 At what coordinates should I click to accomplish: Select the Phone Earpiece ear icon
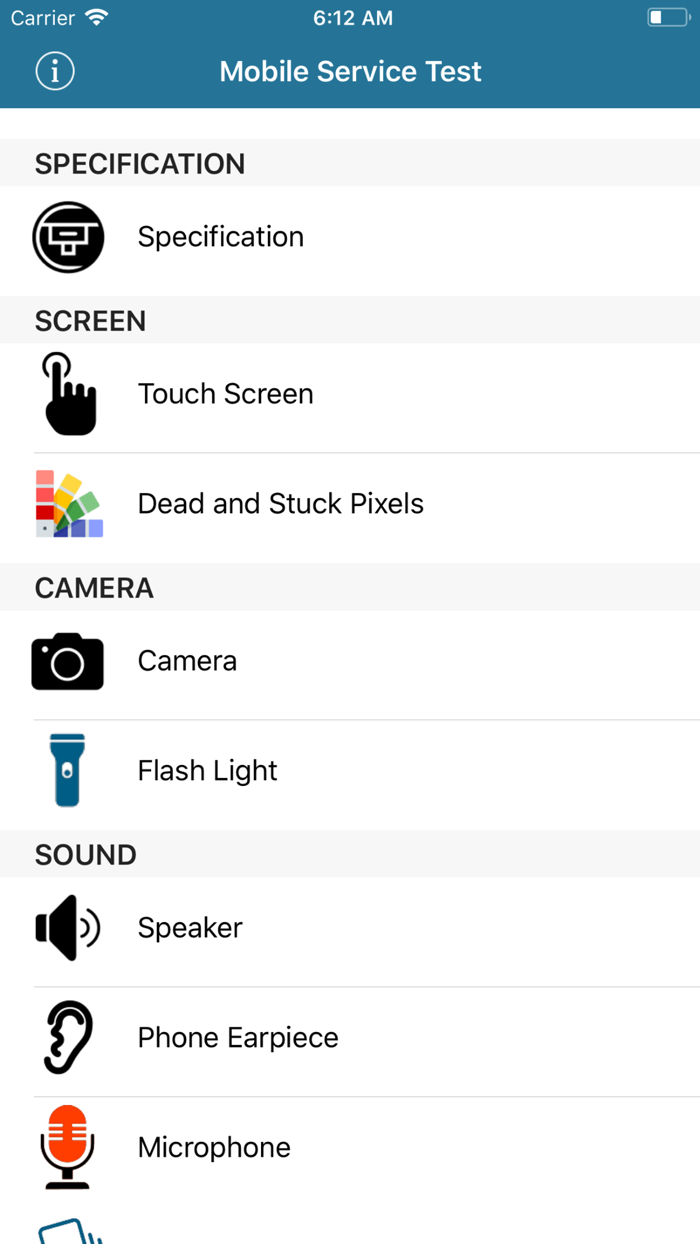(x=68, y=1038)
